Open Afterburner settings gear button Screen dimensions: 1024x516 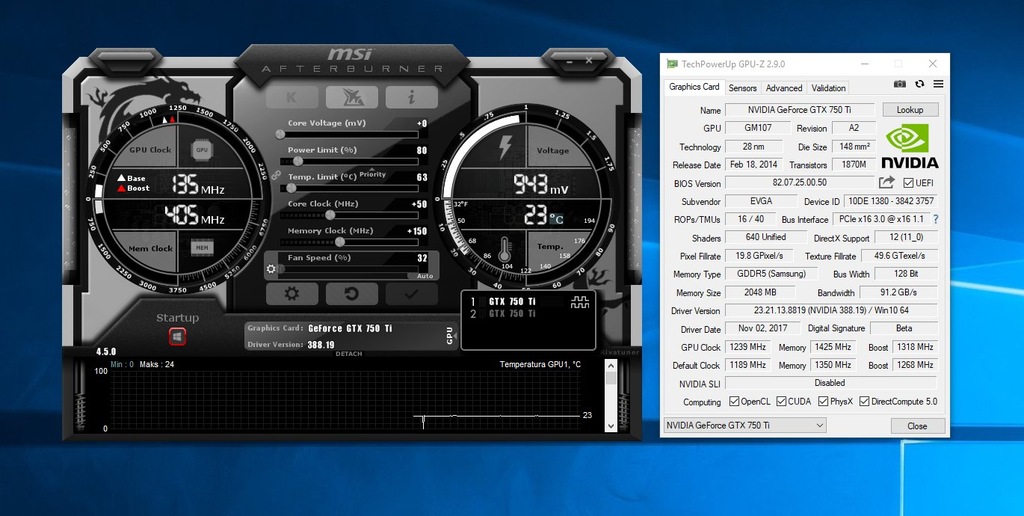coord(292,294)
